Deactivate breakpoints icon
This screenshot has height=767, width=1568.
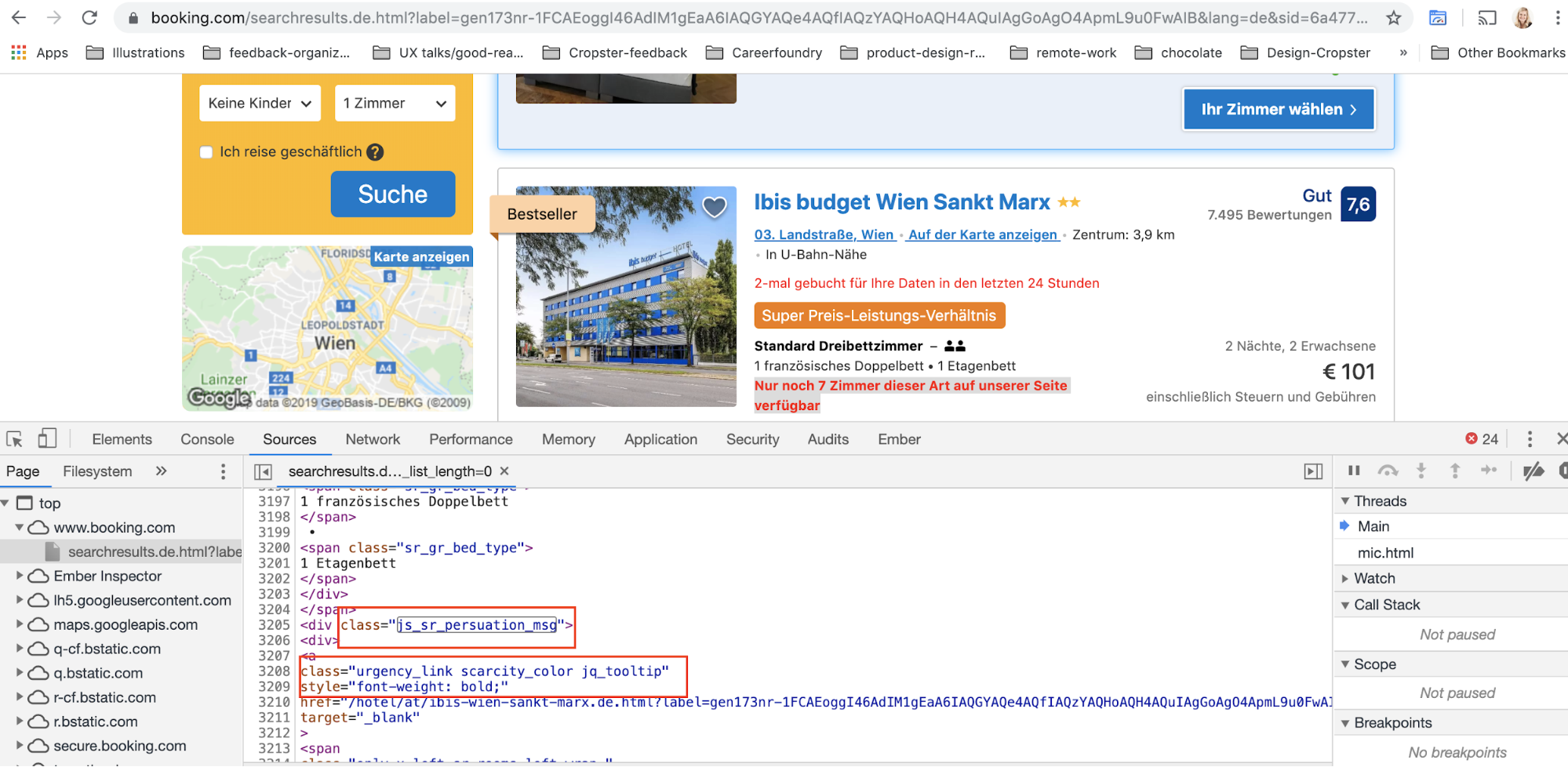pos(1533,471)
